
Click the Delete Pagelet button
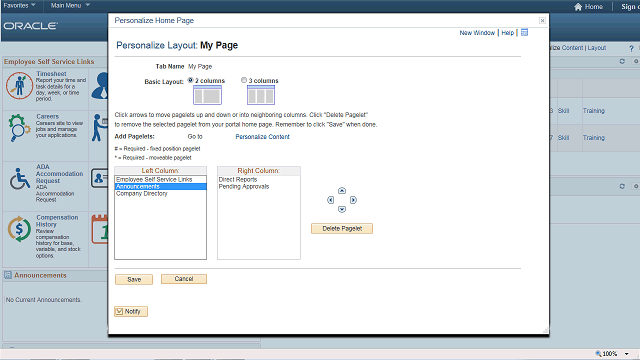342,229
